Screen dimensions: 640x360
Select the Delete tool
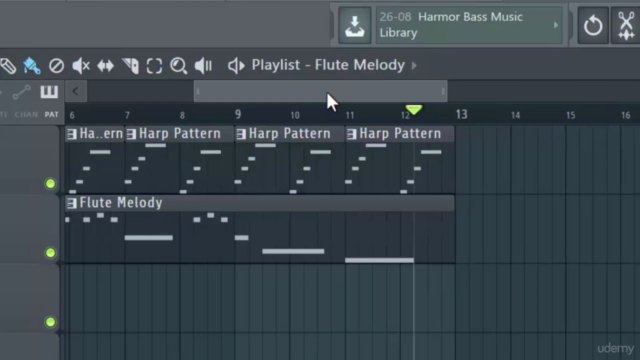tap(56, 66)
